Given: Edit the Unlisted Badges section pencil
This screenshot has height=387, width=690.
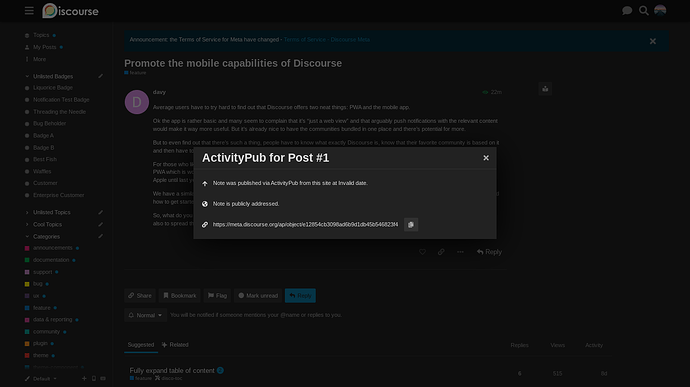Looking at the screenshot, I should pos(101,76).
